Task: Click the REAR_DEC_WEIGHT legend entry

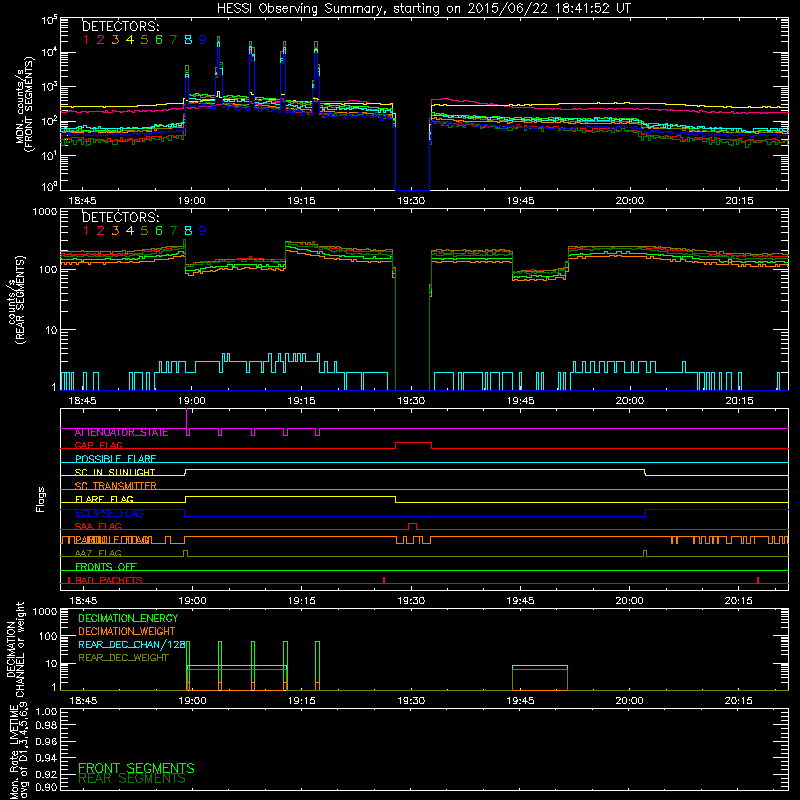Action: pos(123,658)
